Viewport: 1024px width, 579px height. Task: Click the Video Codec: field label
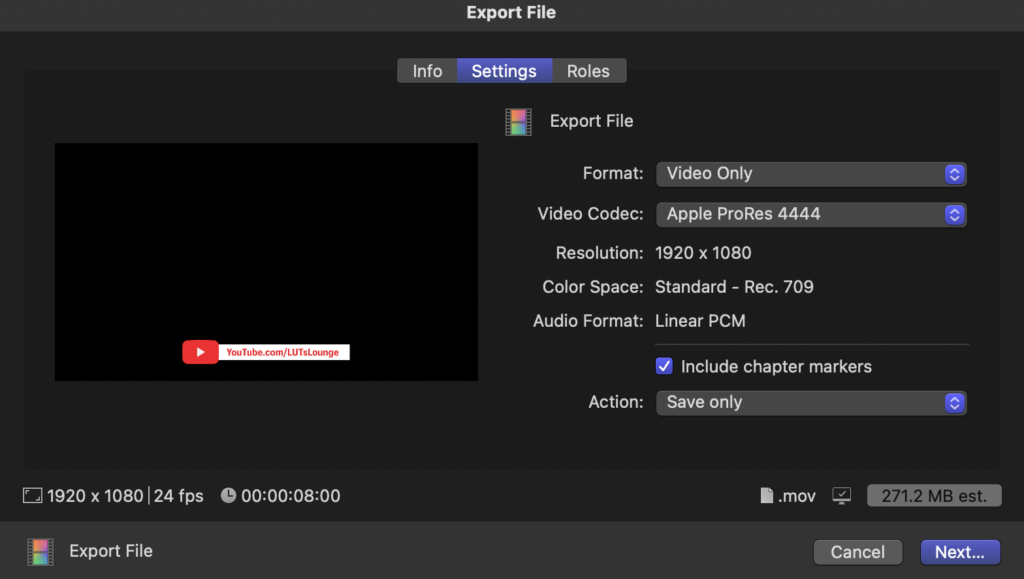pyautogui.click(x=590, y=214)
